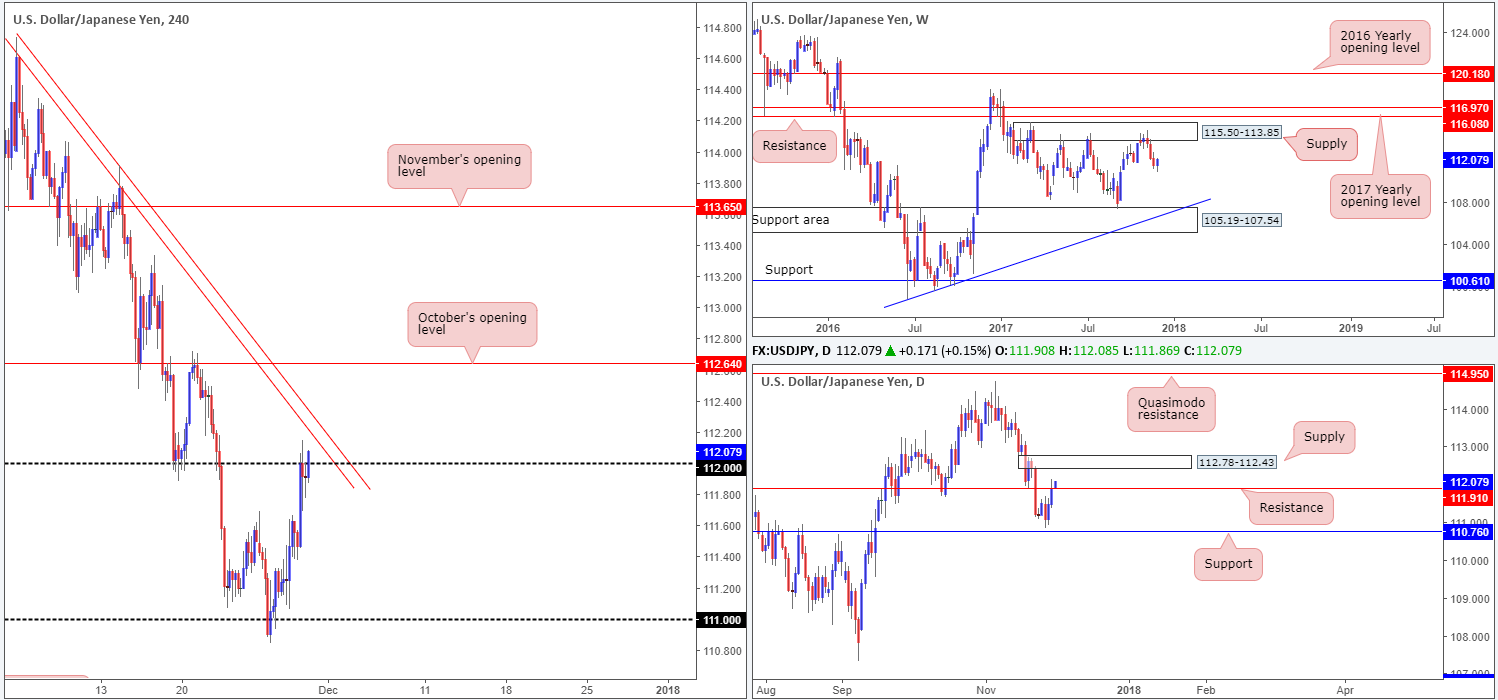Screen dimensions: 1498x700
Task: Click the weekly chart Resistance callout
Action: pos(793,145)
